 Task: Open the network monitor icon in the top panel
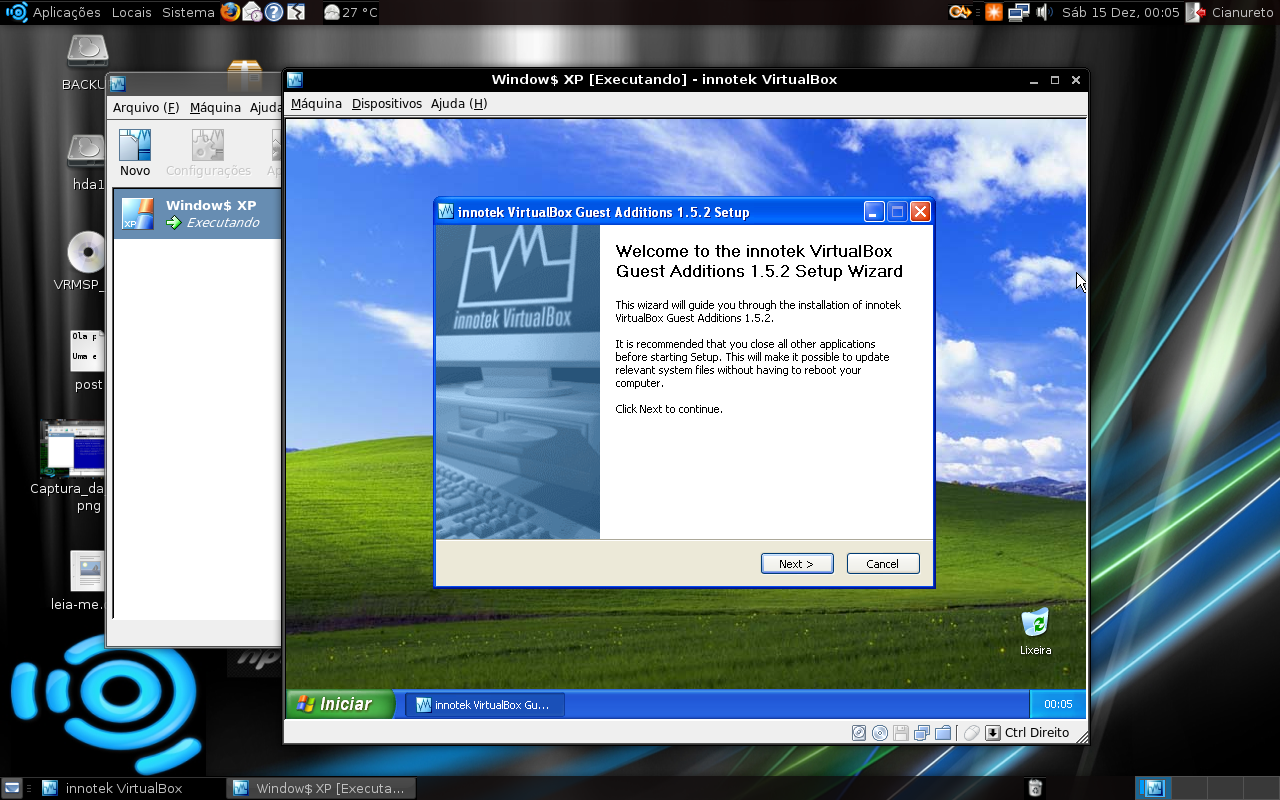1019,12
